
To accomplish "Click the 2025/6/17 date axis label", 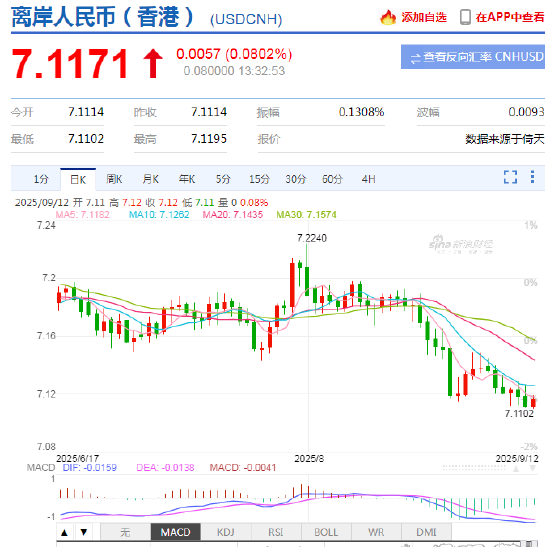I will click(x=78, y=458).
